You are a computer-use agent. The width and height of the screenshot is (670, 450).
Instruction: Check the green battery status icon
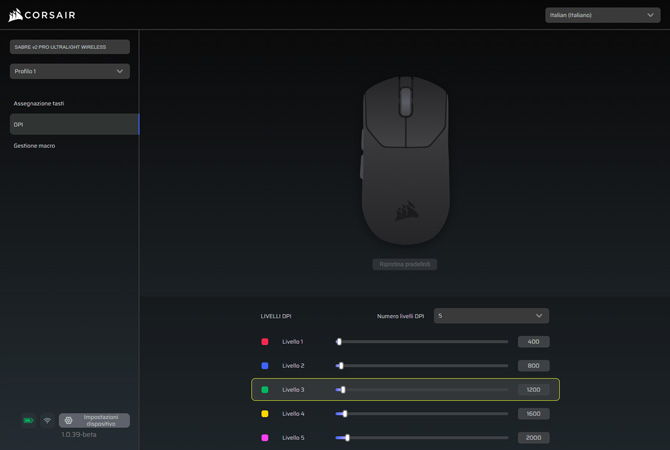point(28,421)
